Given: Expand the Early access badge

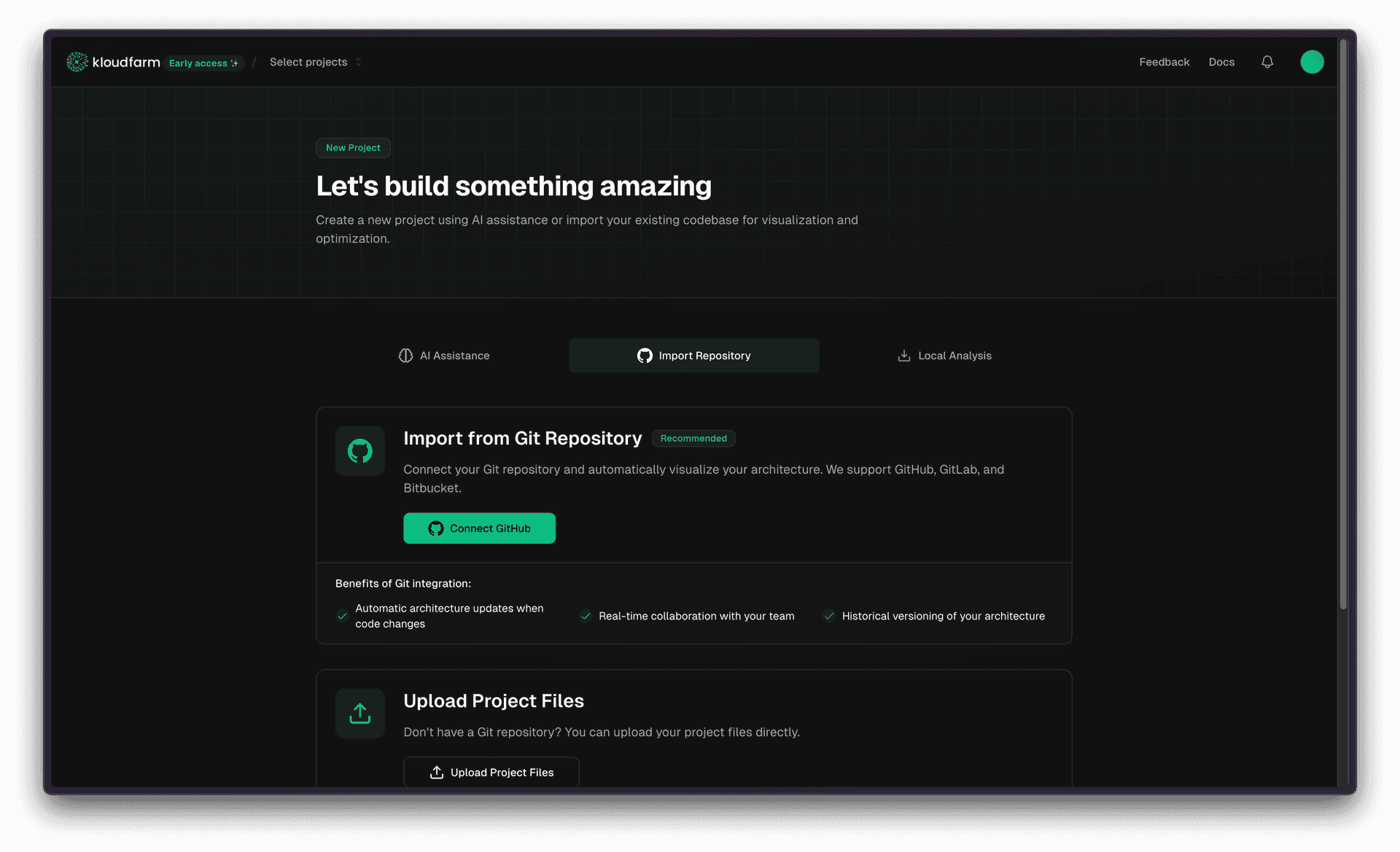Looking at the screenshot, I should tap(203, 63).
